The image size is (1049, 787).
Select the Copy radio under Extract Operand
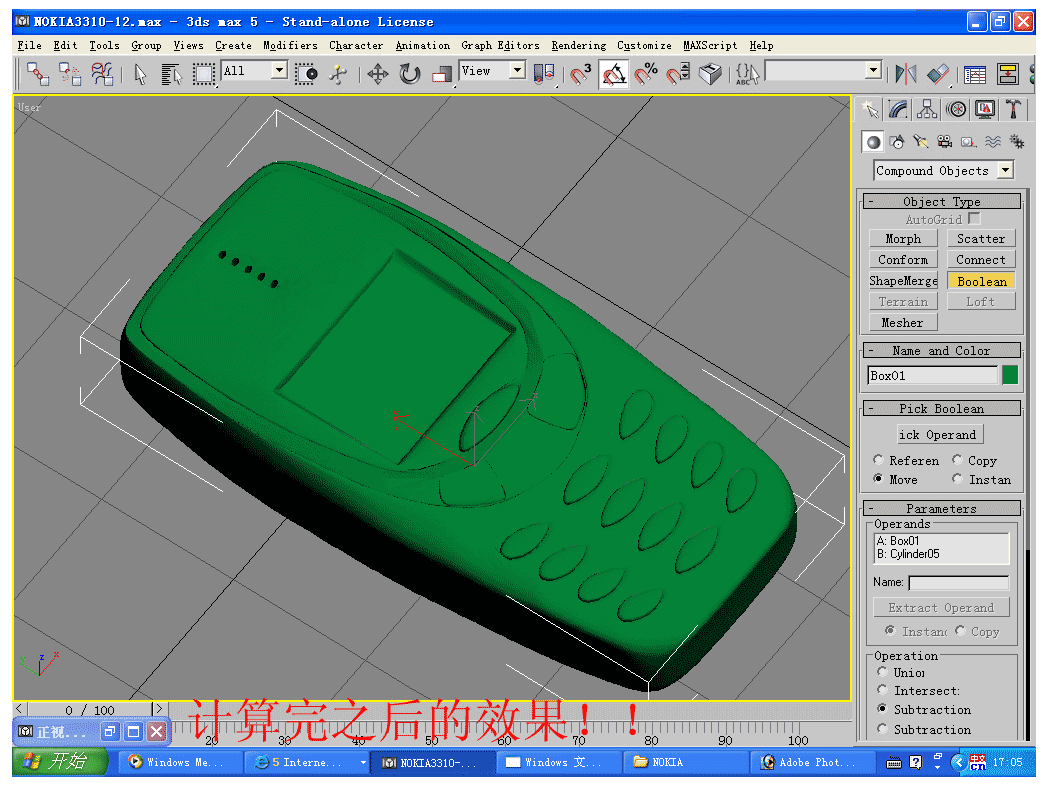tap(960, 630)
